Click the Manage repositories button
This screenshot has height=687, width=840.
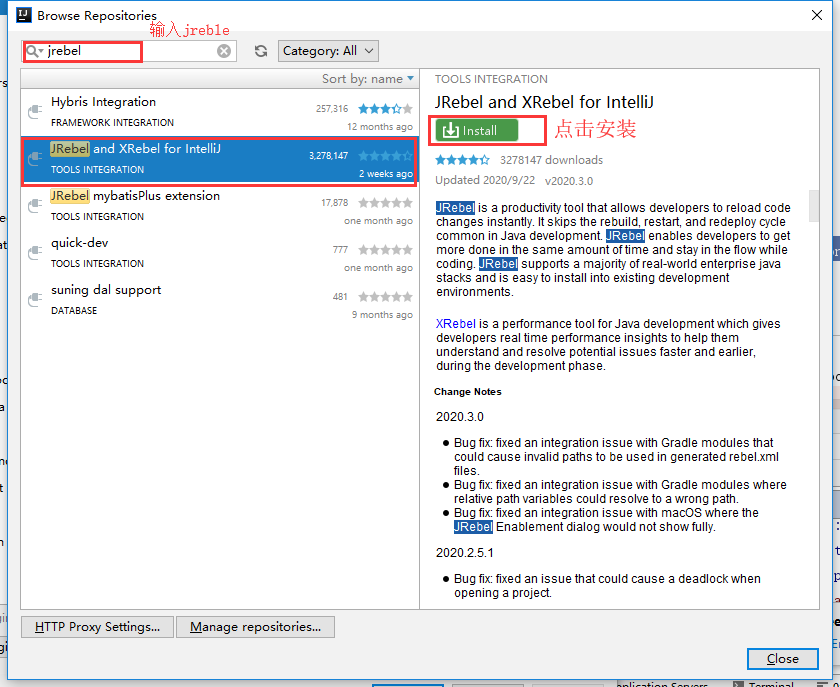pyautogui.click(x=256, y=627)
